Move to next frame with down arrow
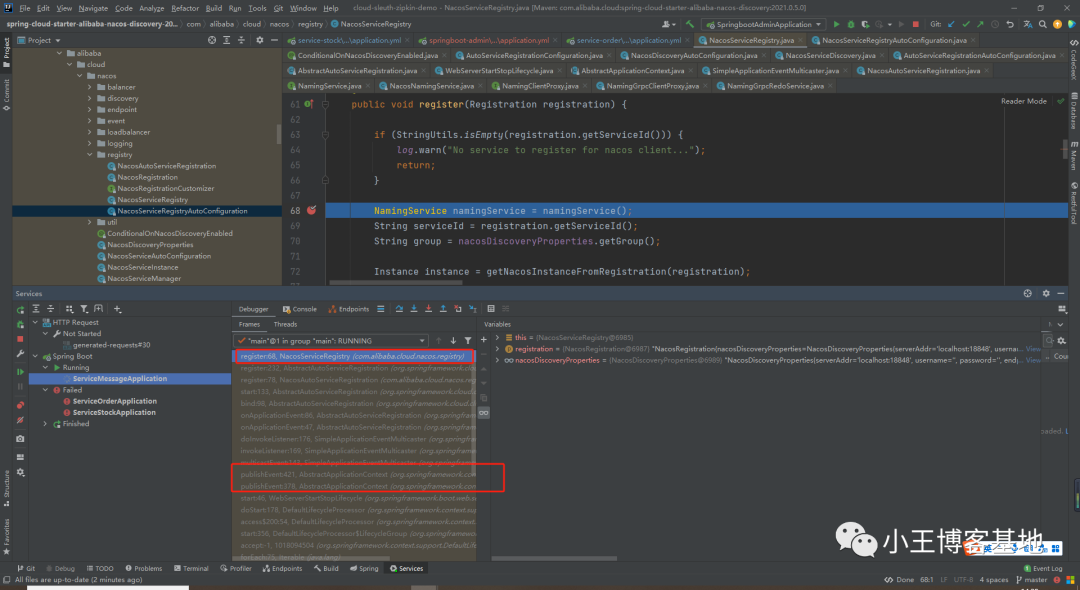The image size is (1080, 590). point(453,341)
